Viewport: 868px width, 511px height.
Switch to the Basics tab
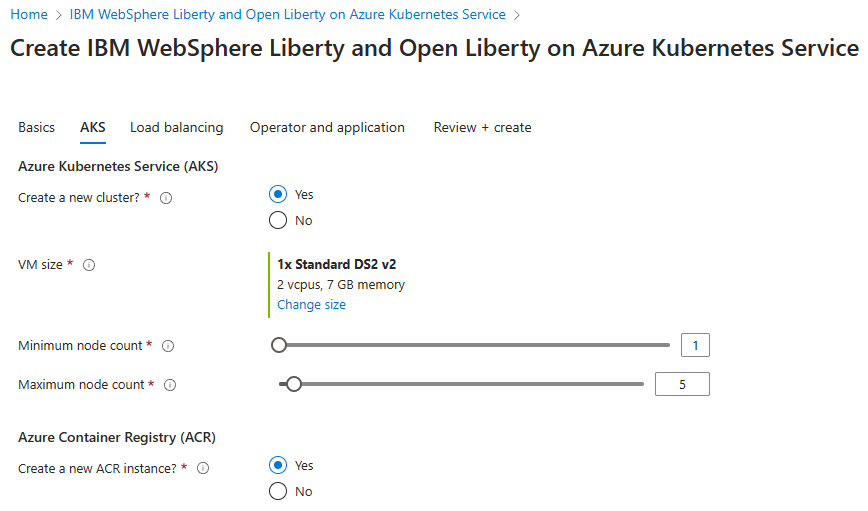pos(37,128)
